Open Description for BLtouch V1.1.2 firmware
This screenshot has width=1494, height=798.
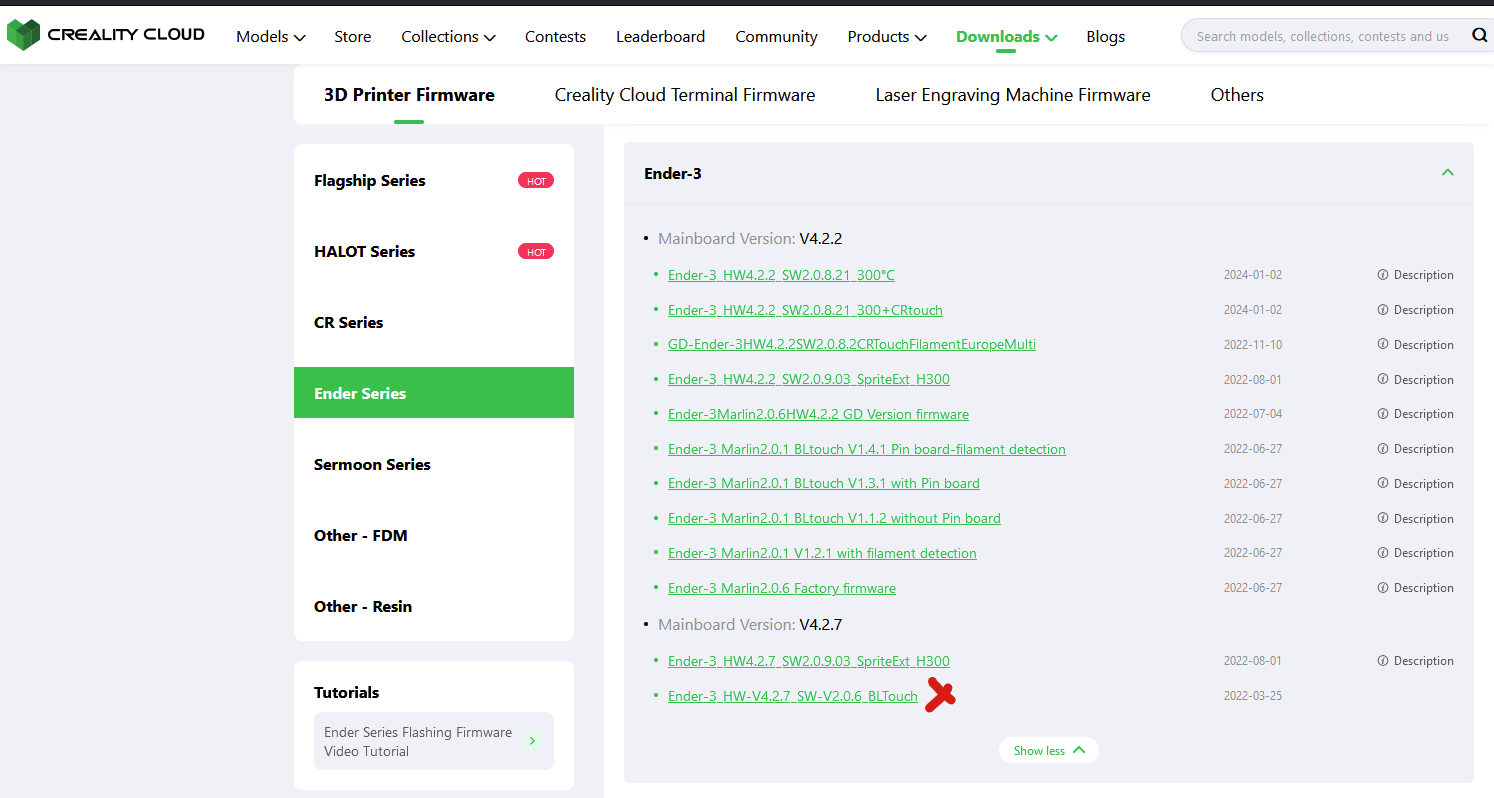tap(1416, 518)
